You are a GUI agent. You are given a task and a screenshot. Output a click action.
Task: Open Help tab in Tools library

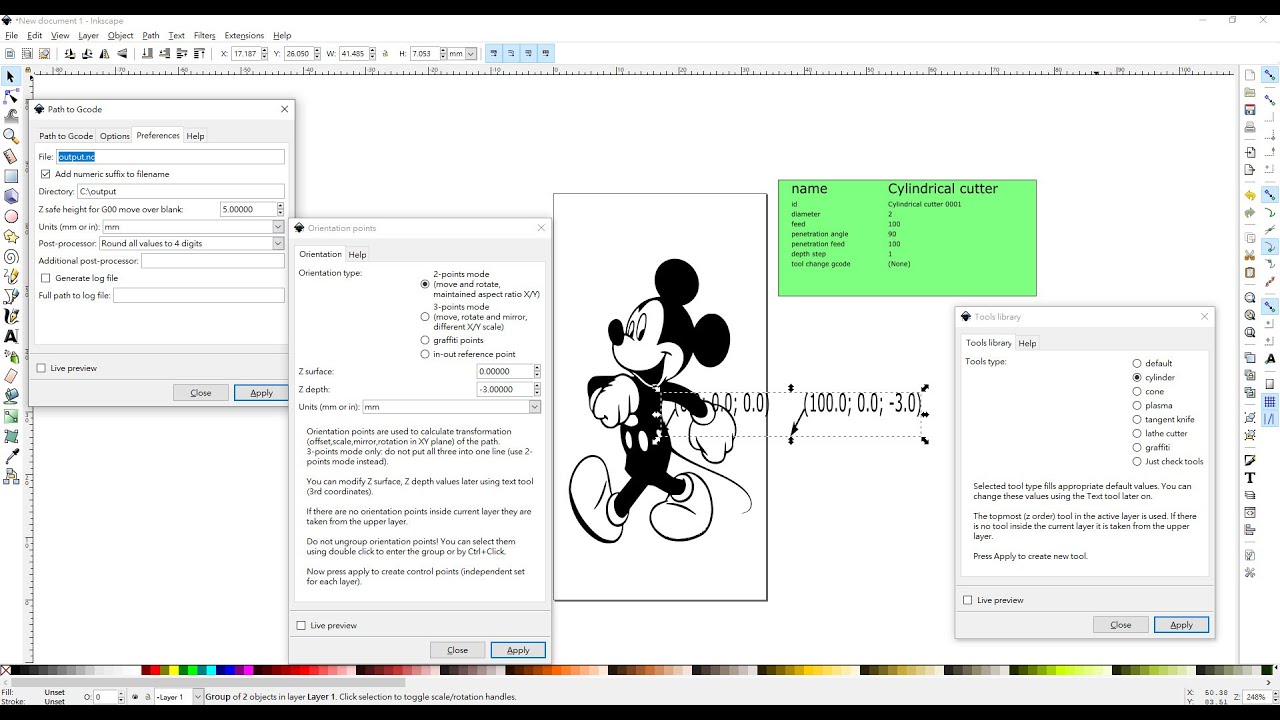point(1027,343)
